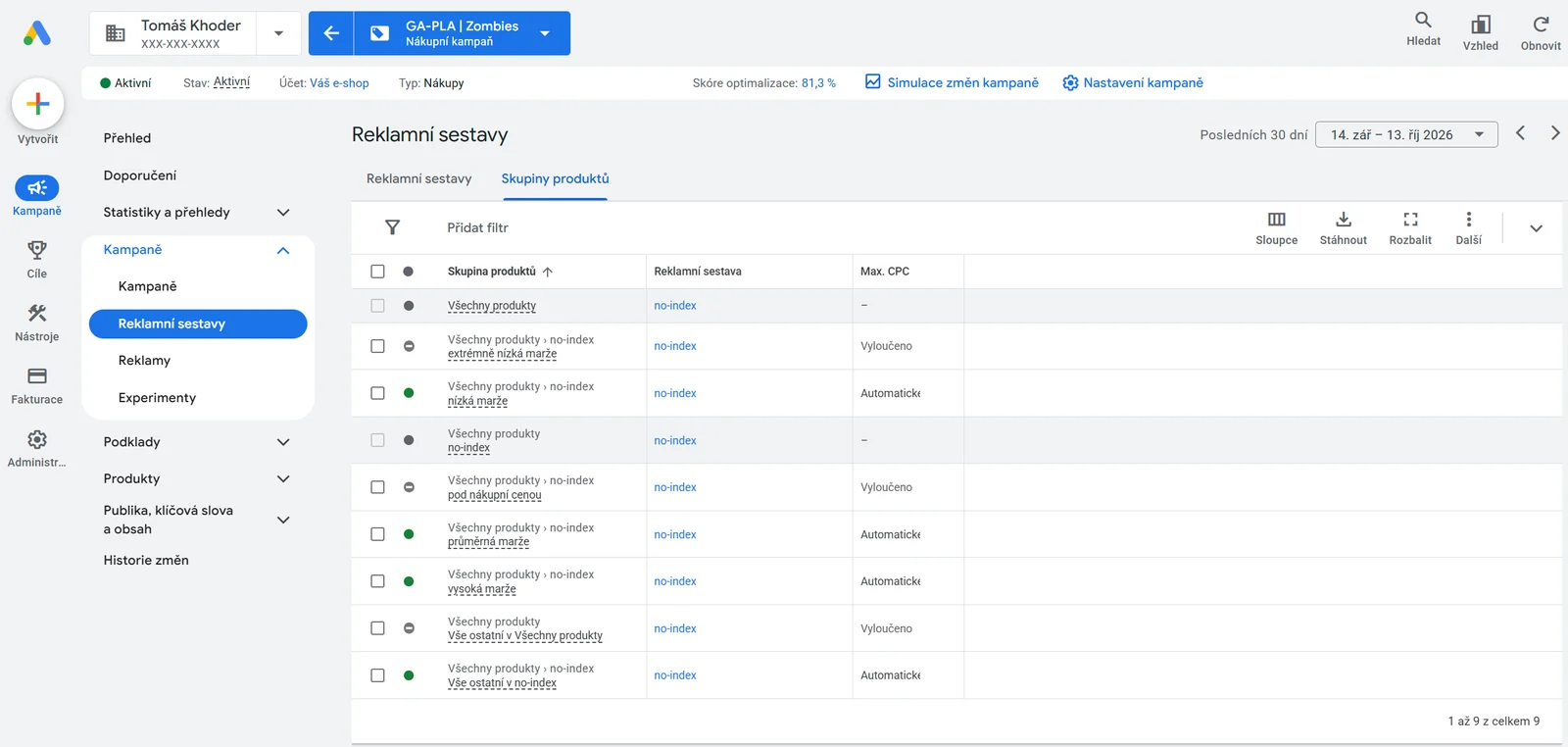
Task: Open the Sloupce columns icon
Action: [1276, 220]
